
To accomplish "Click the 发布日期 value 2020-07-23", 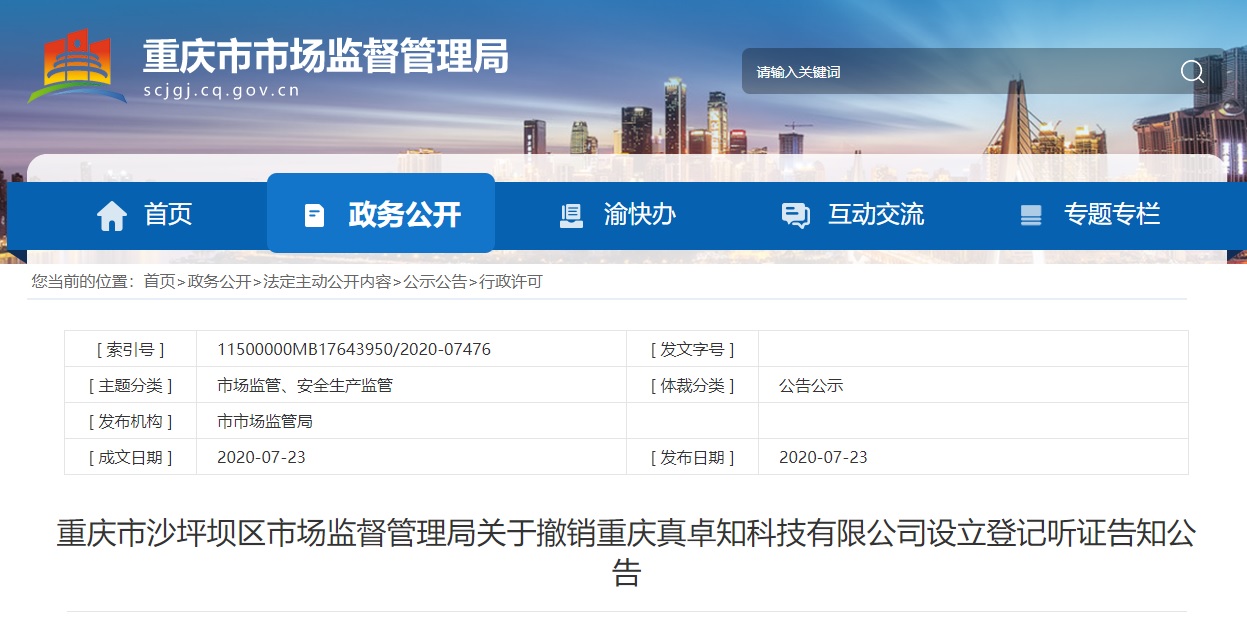I will [x=823, y=457].
